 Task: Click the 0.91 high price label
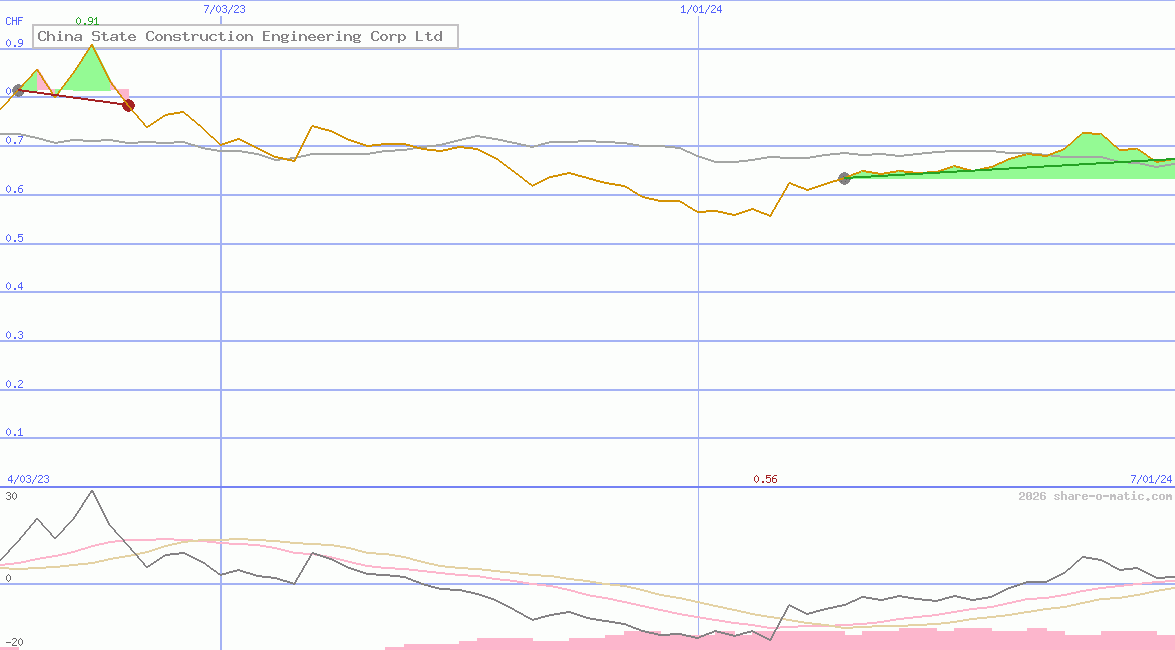[x=87, y=21]
